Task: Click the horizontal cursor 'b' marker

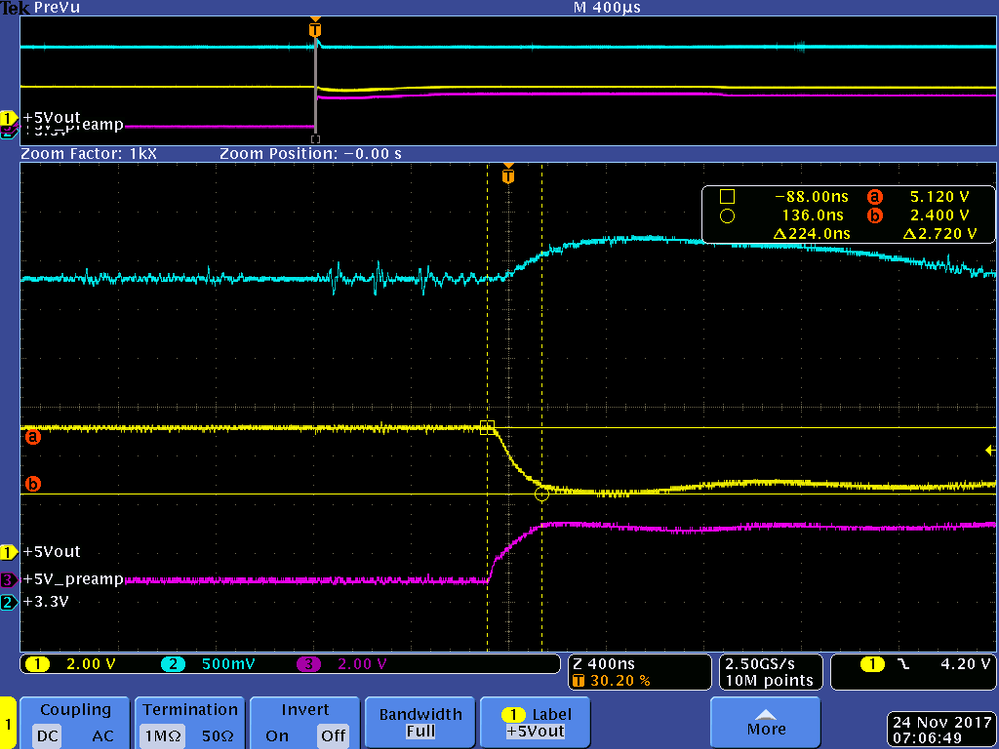Action: pyautogui.click(x=32, y=484)
